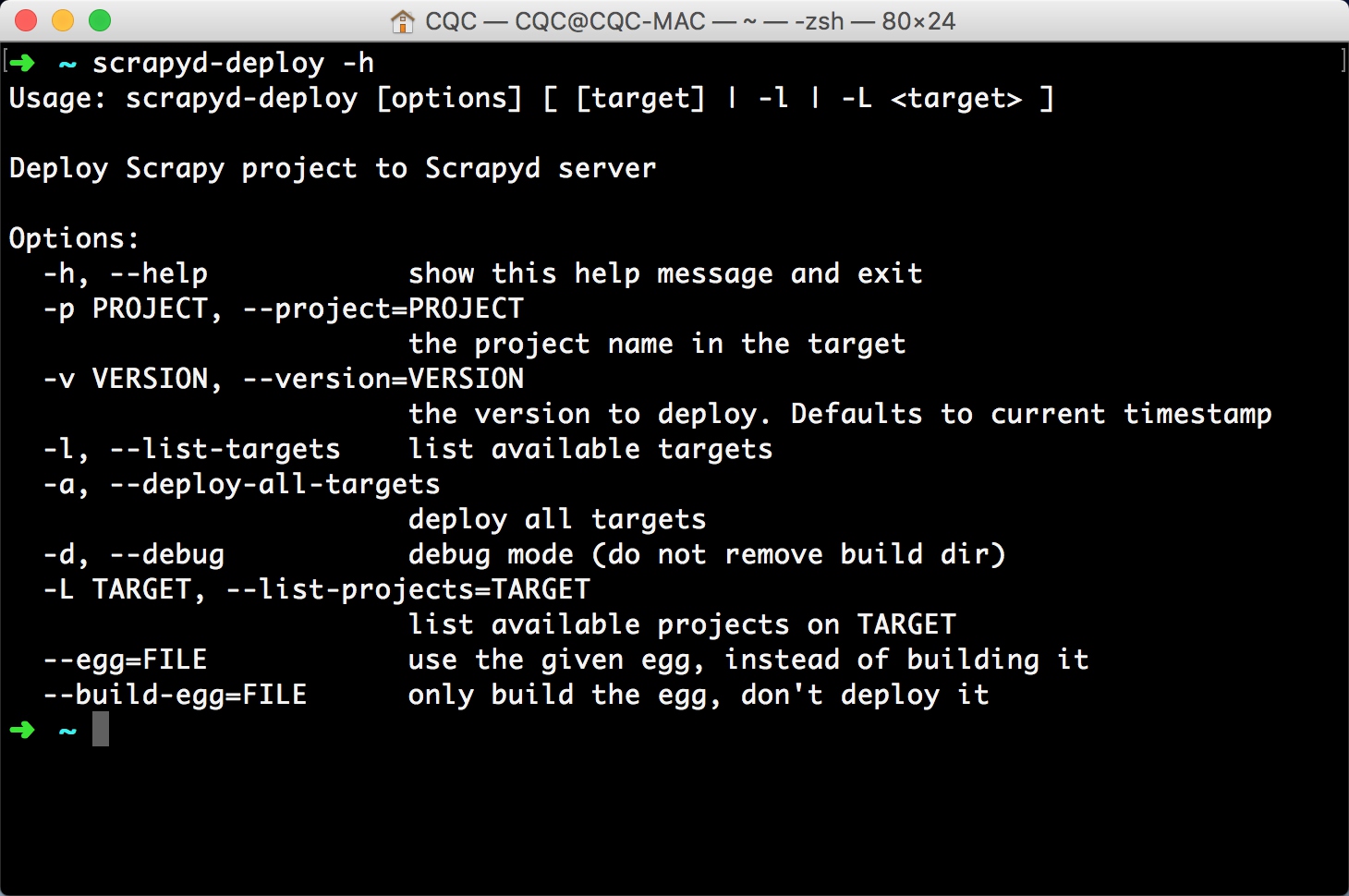1349x896 pixels.
Task: Click the tilde on the last prompt line
Action: click(x=67, y=732)
